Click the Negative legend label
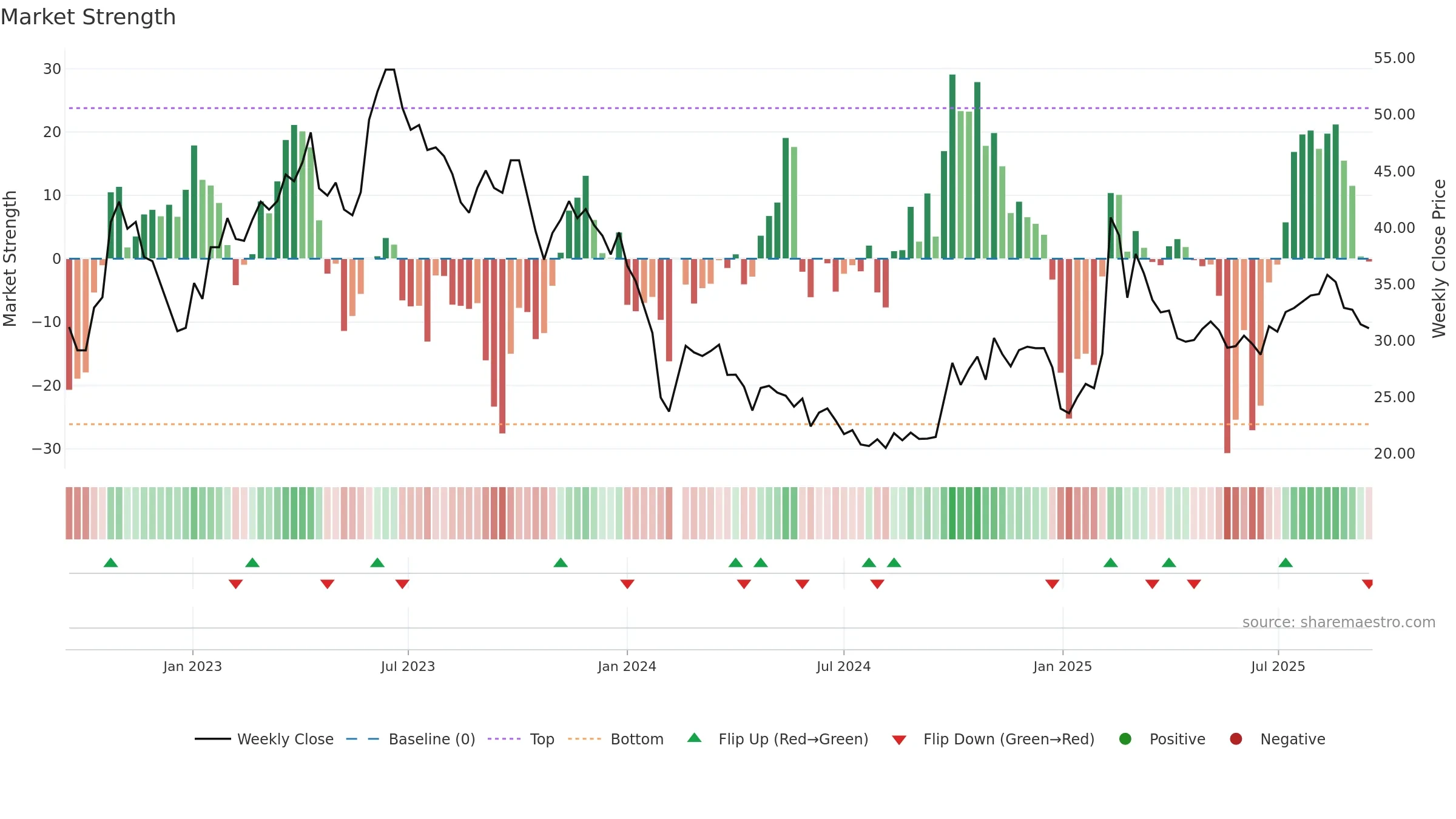1456x819 pixels. click(1293, 739)
